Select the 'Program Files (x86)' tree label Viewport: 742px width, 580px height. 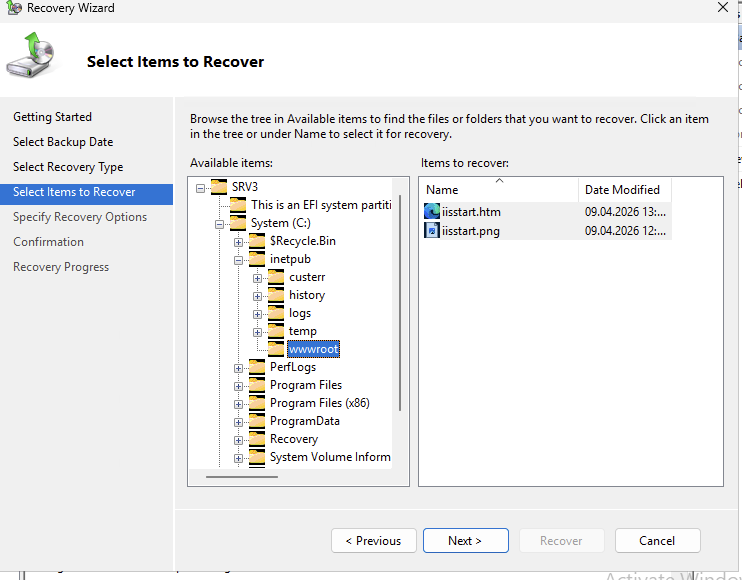coord(320,403)
